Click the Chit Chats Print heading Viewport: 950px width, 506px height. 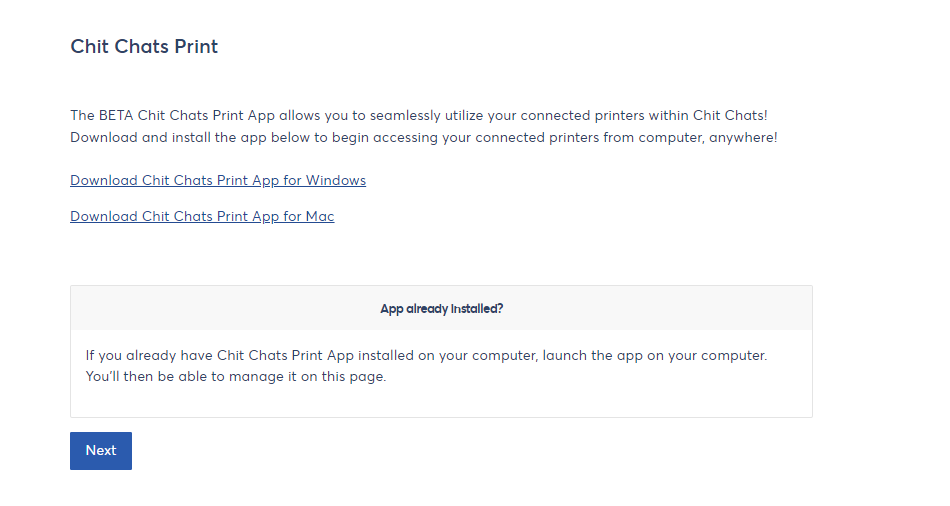144,47
